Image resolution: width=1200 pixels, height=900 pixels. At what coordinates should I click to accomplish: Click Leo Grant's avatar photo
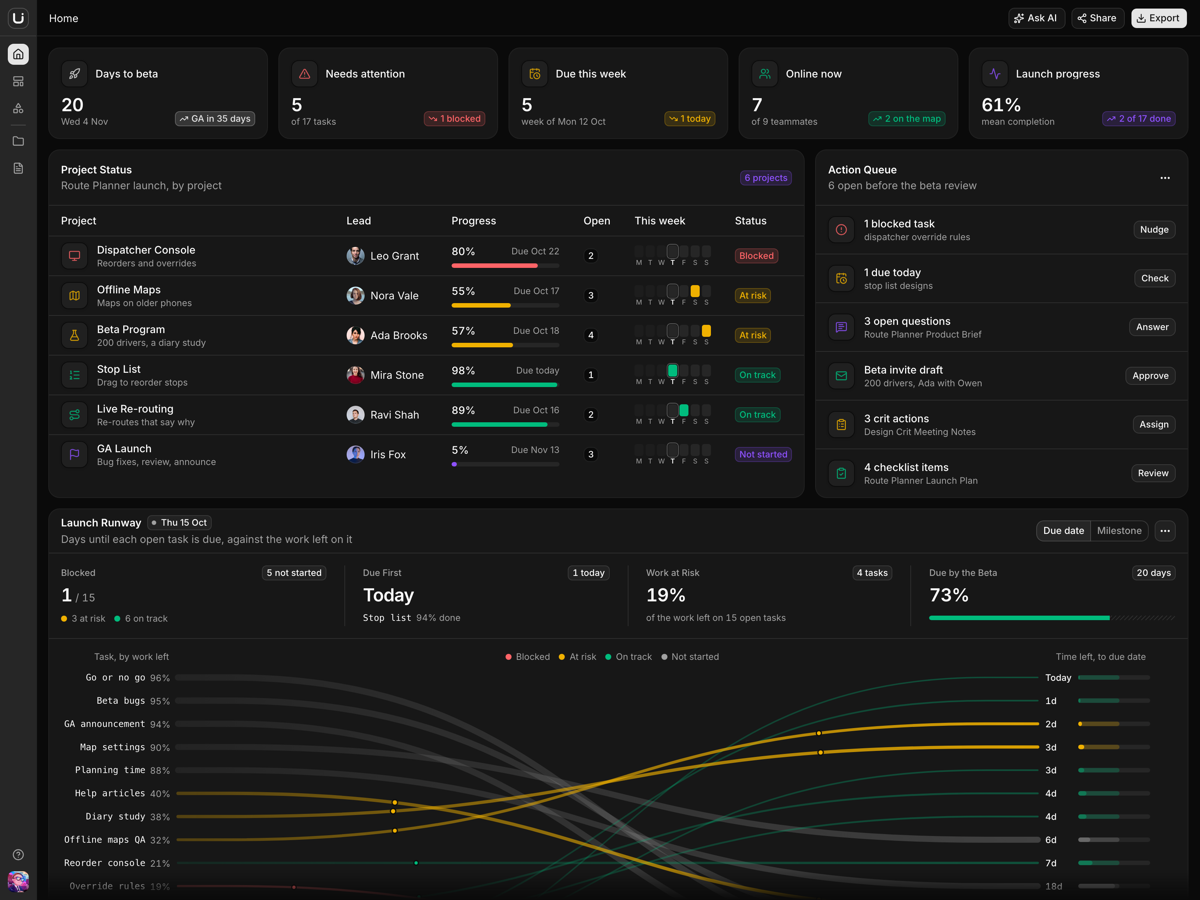point(355,256)
